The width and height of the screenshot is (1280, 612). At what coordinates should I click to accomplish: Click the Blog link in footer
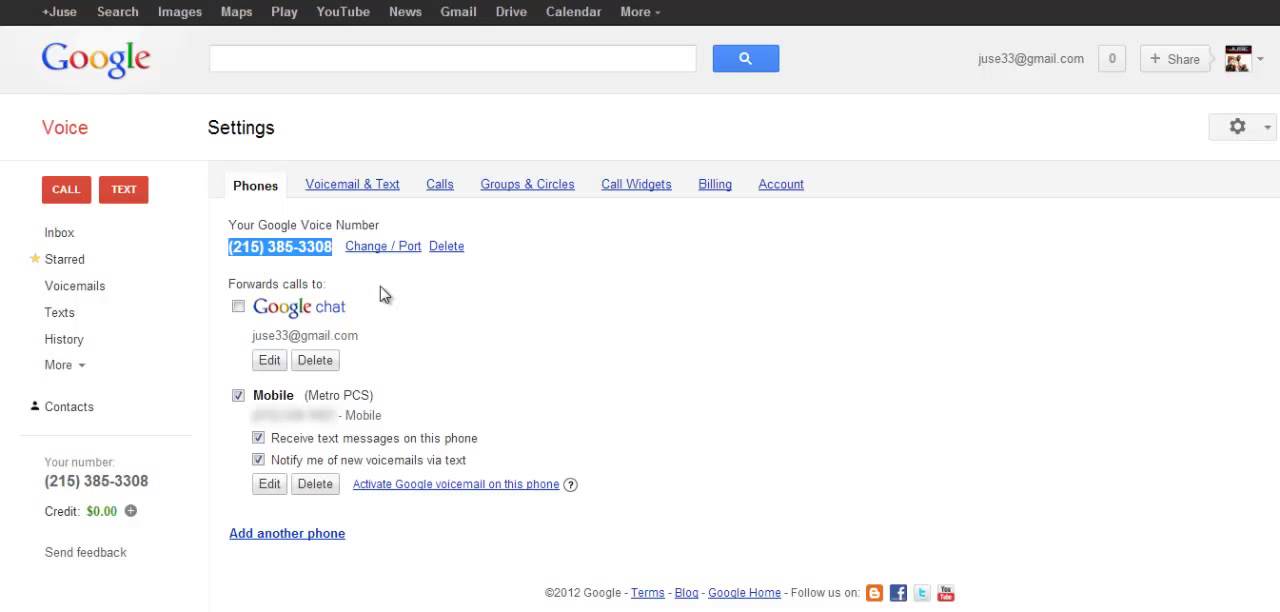pos(686,593)
